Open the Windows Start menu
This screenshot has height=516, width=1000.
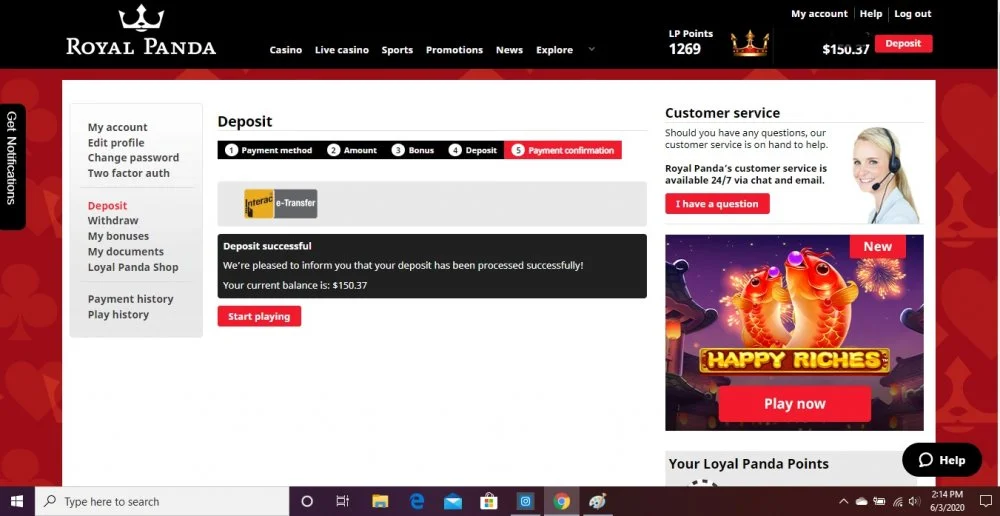pos(17,501)
